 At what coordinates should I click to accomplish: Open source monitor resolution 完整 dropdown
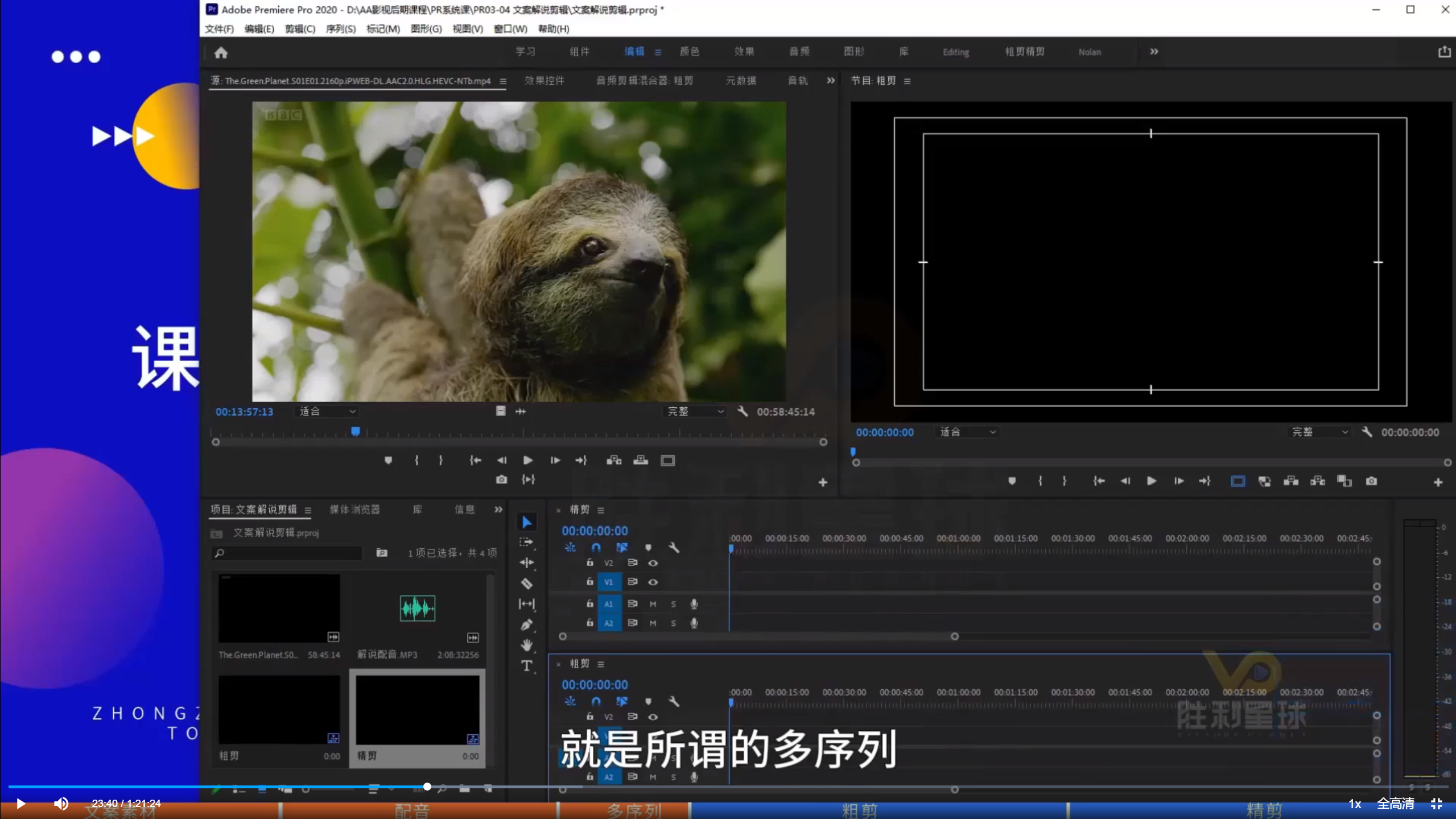[695, 411]
